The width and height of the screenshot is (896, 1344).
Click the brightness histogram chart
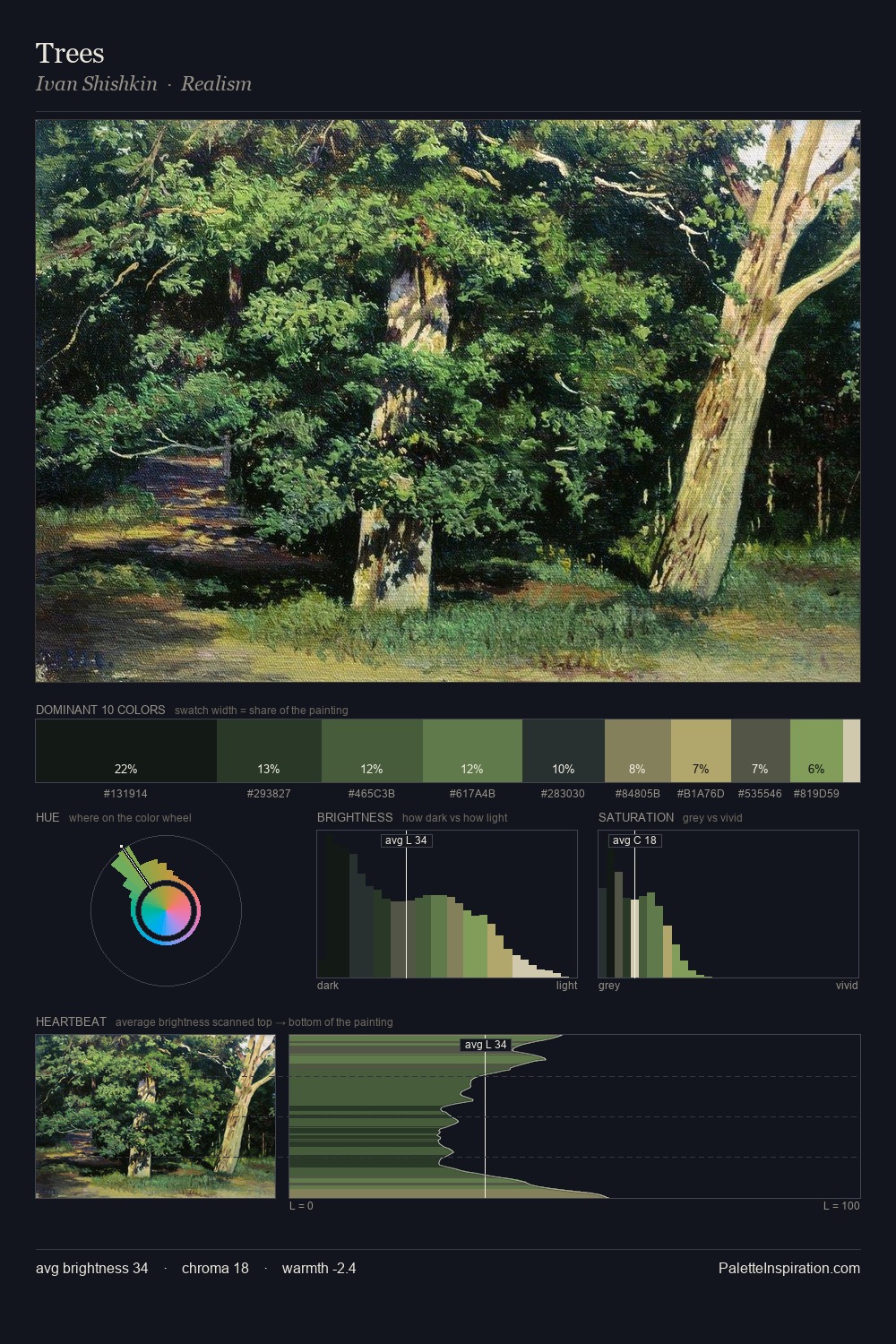[447, 904]
